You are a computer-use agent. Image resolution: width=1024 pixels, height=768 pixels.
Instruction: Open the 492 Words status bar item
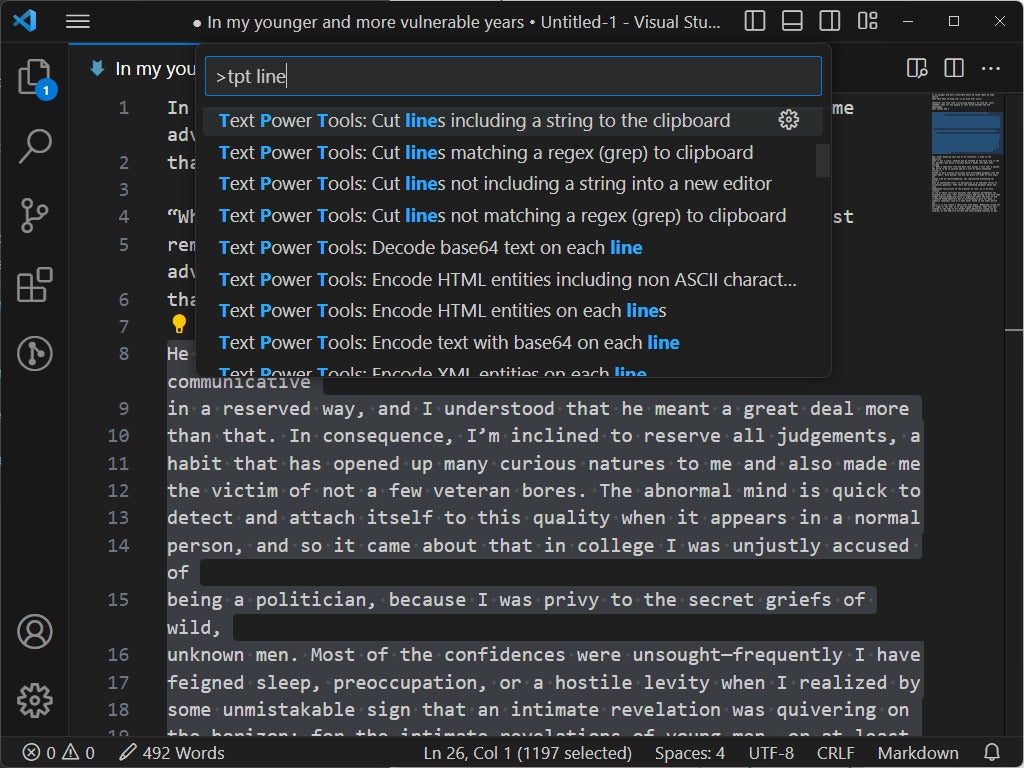[172, 752]
